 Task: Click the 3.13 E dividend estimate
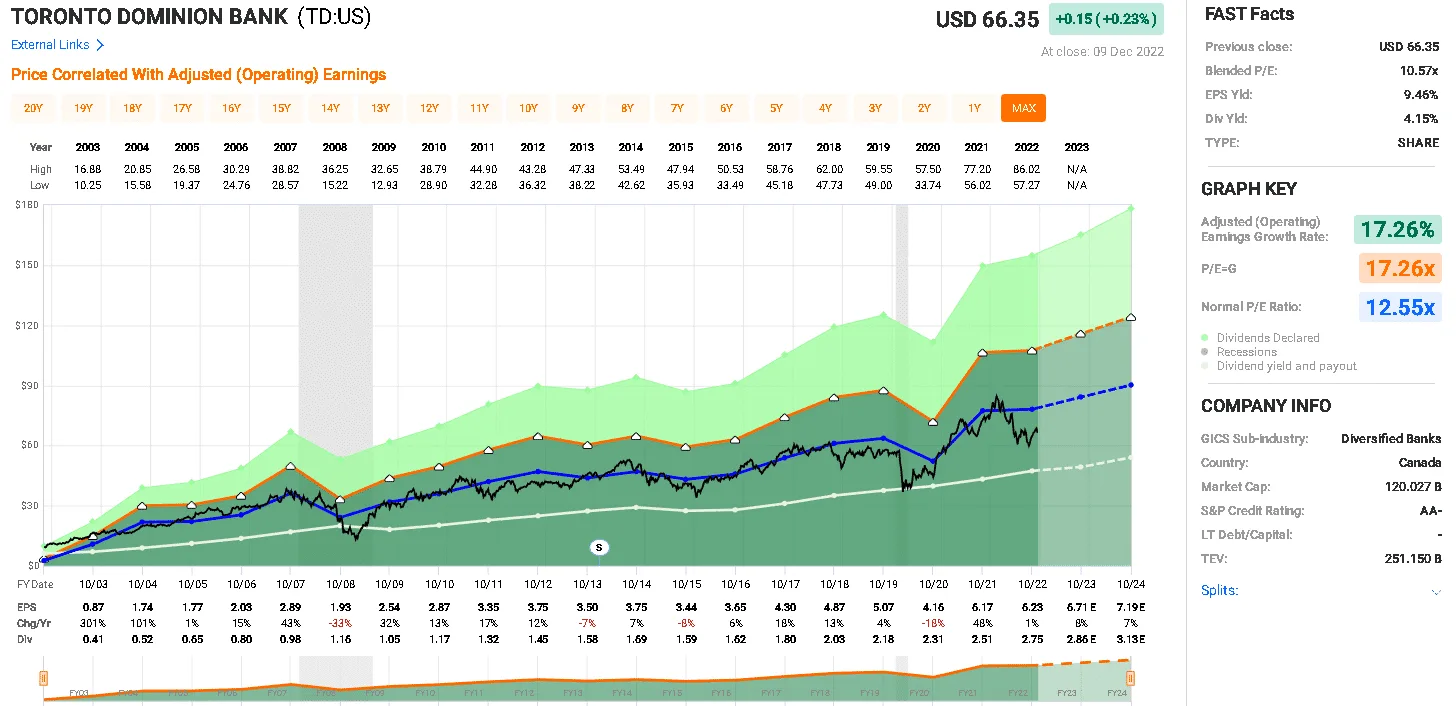click(x=1130, y=639)
